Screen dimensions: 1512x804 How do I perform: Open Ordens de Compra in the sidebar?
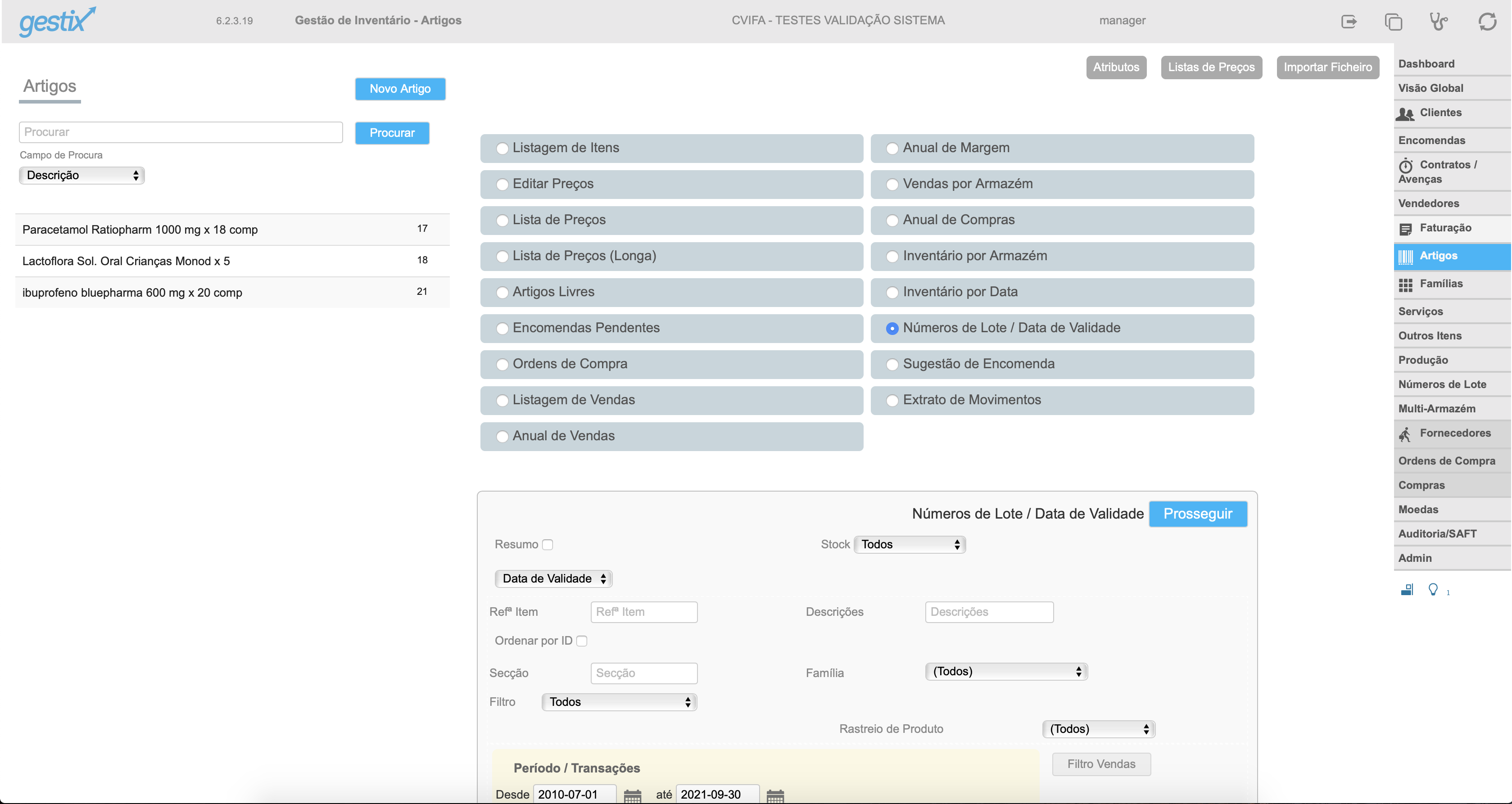click(1452, 461)
